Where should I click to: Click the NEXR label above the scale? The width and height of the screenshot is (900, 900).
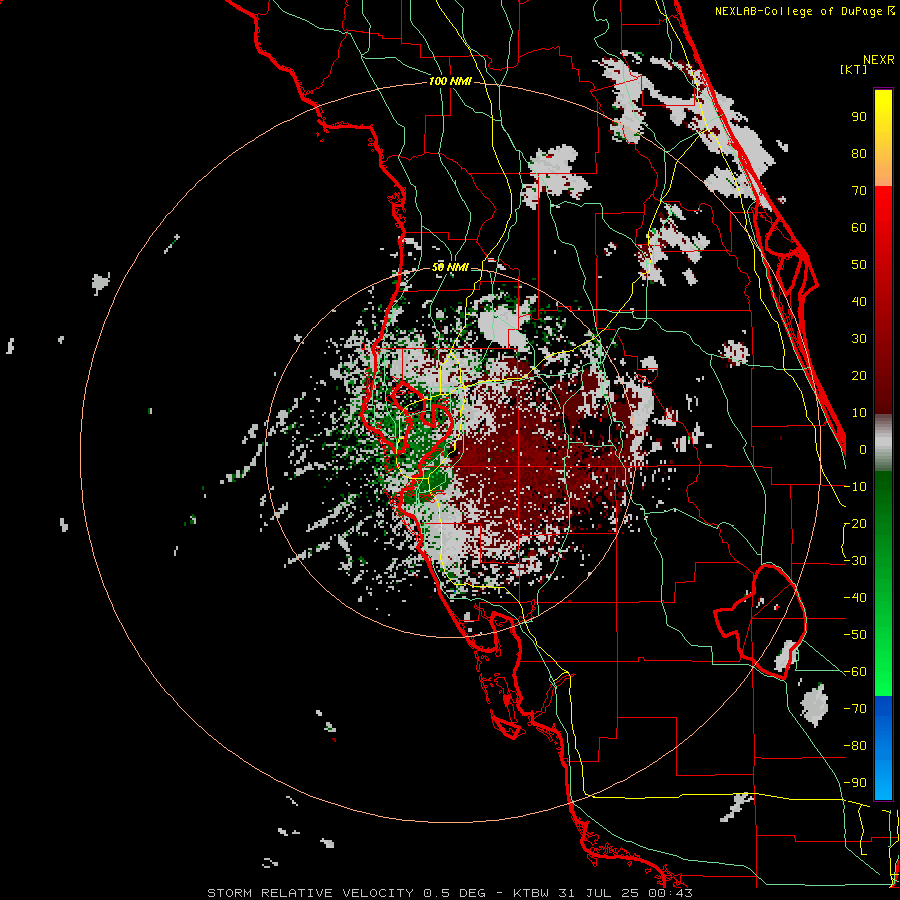coord(878,60)
